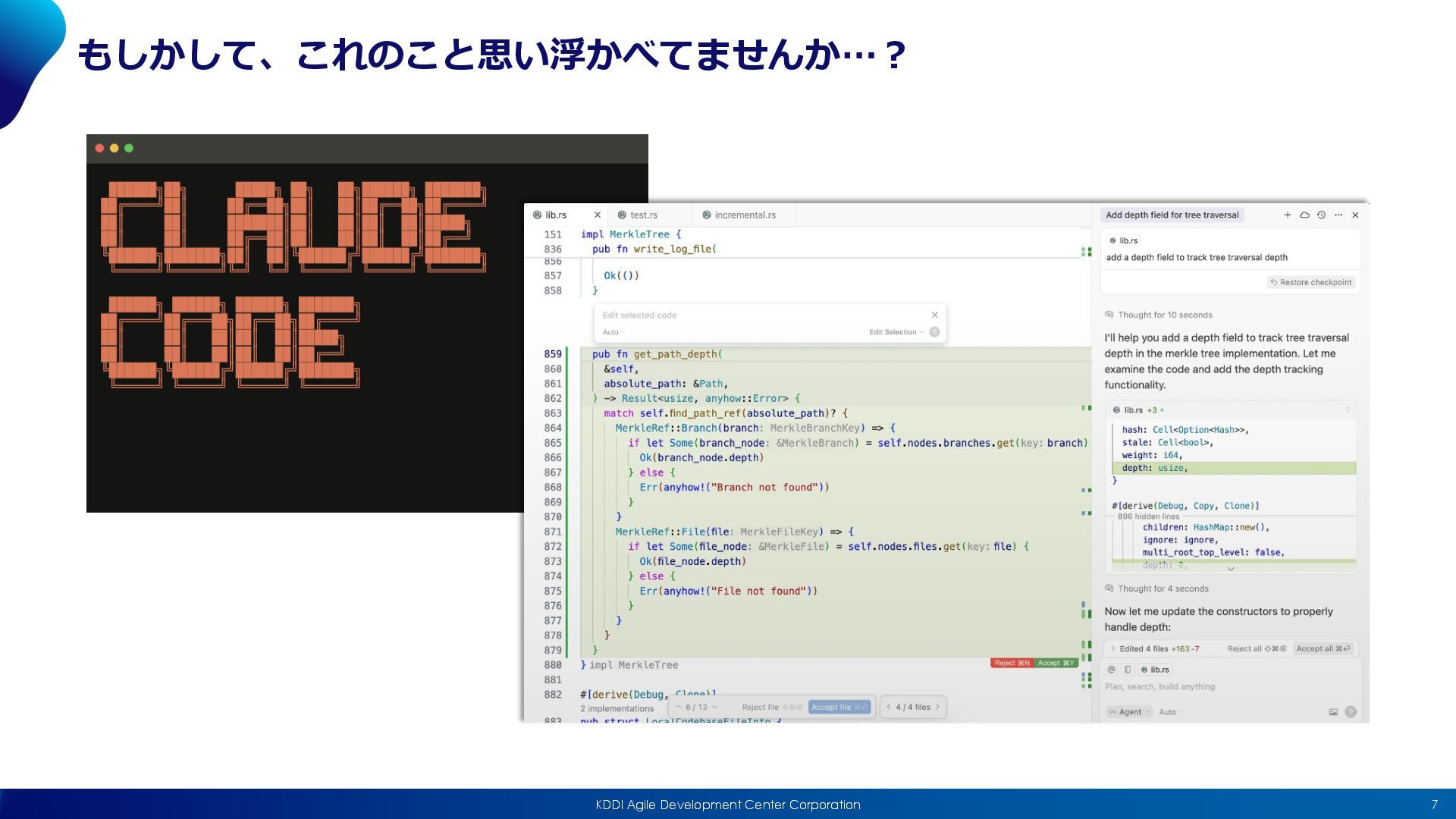
Task: Click the lib.rs chip in the user message
Action: point(1124,240)
